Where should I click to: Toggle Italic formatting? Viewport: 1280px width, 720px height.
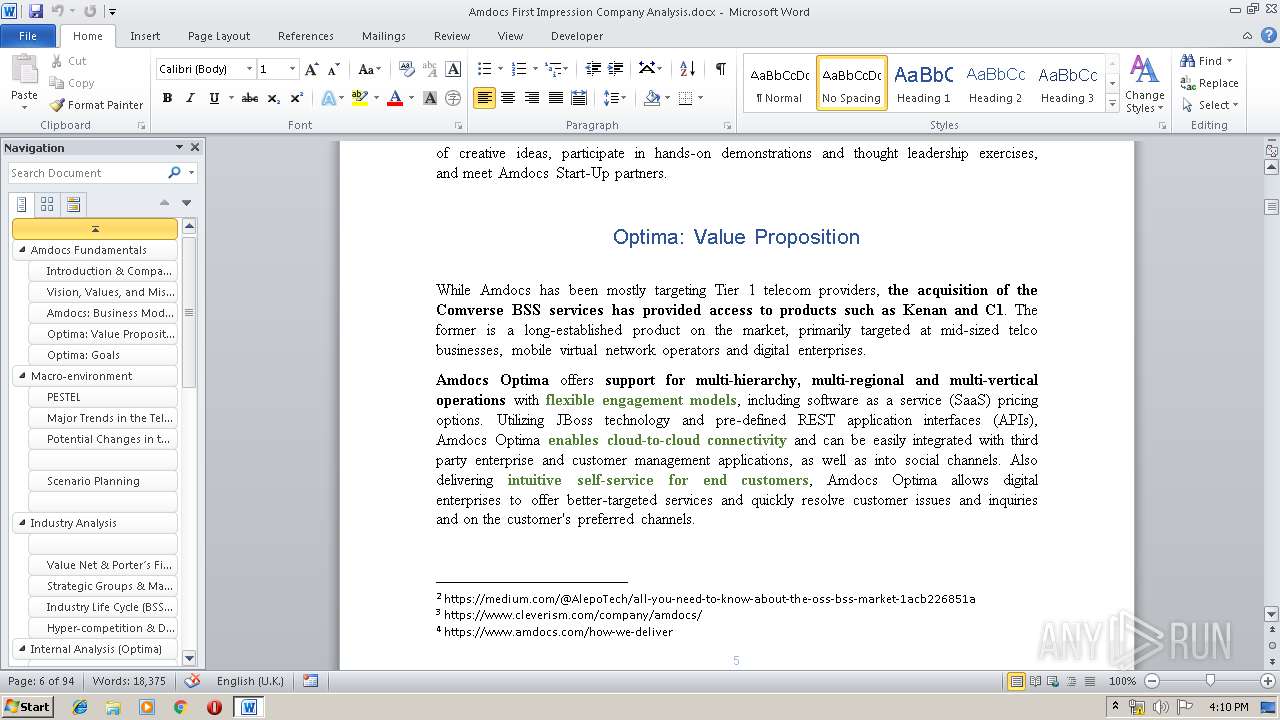click(190, 98)
